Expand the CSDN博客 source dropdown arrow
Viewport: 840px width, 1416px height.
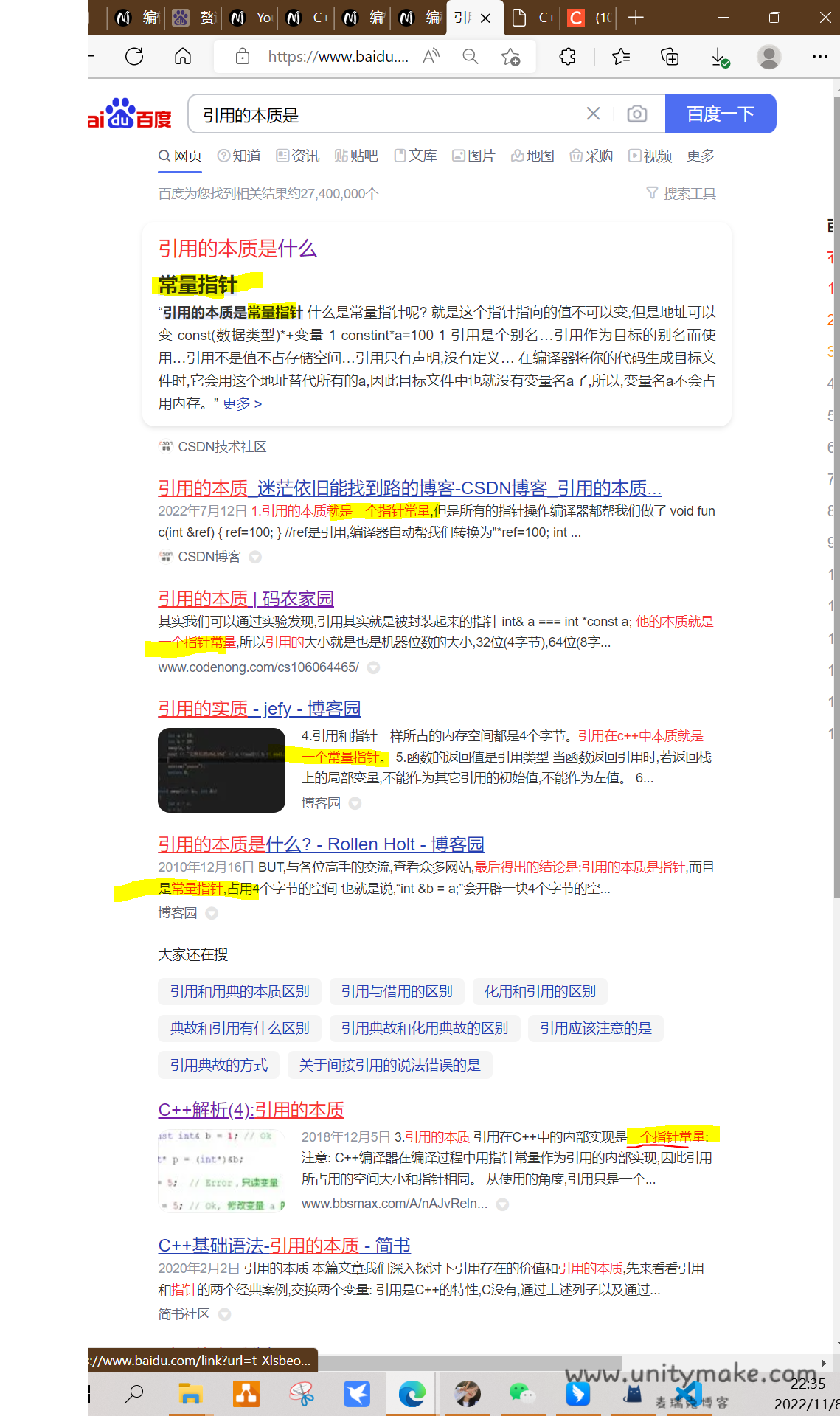tap(255, 558)
